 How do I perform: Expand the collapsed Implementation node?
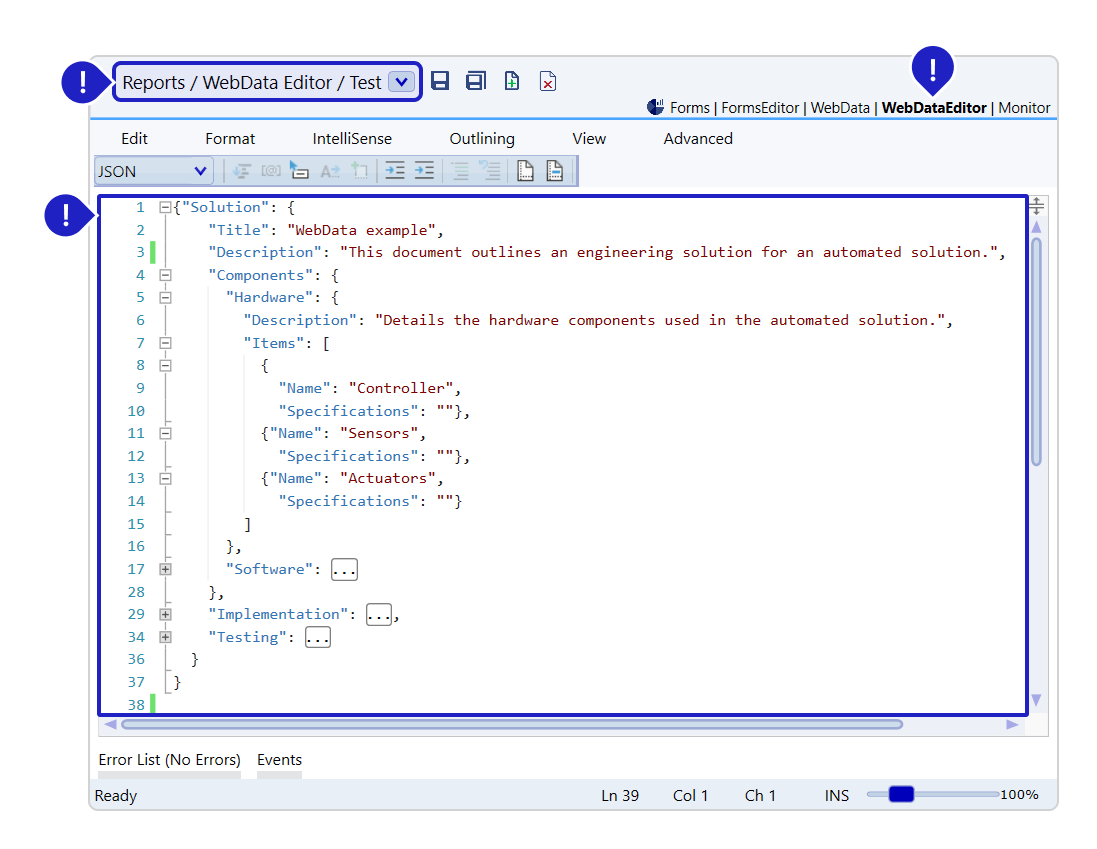(x=165, y=614)
